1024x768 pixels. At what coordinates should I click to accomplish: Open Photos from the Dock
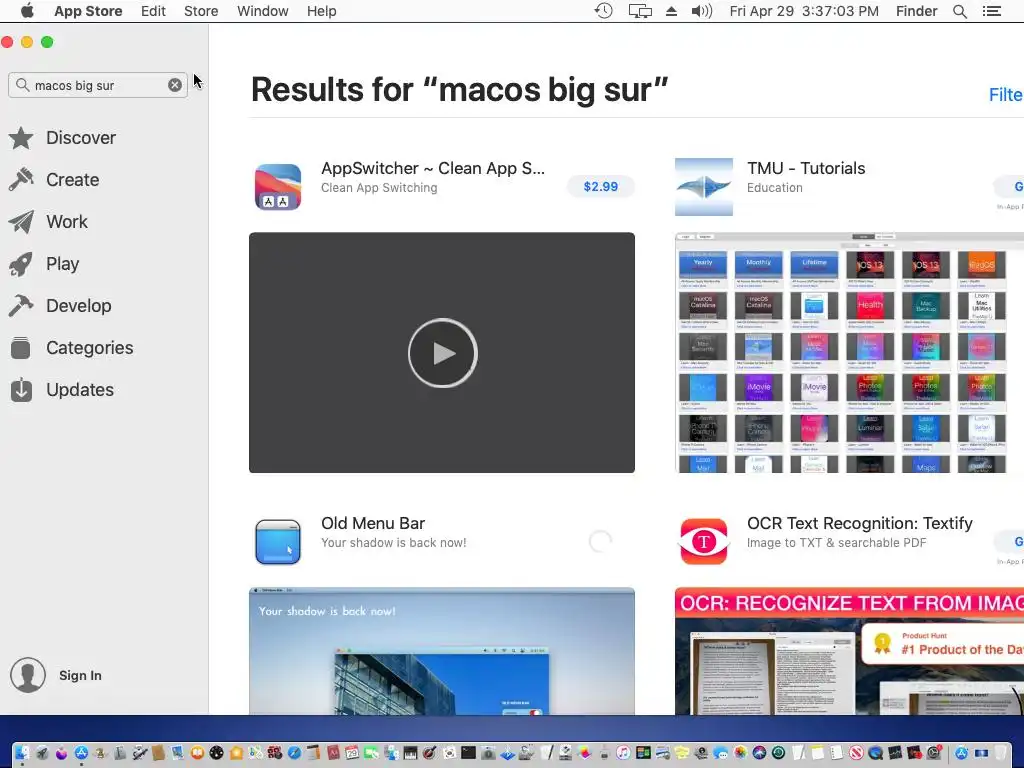[x=740, y=753]
